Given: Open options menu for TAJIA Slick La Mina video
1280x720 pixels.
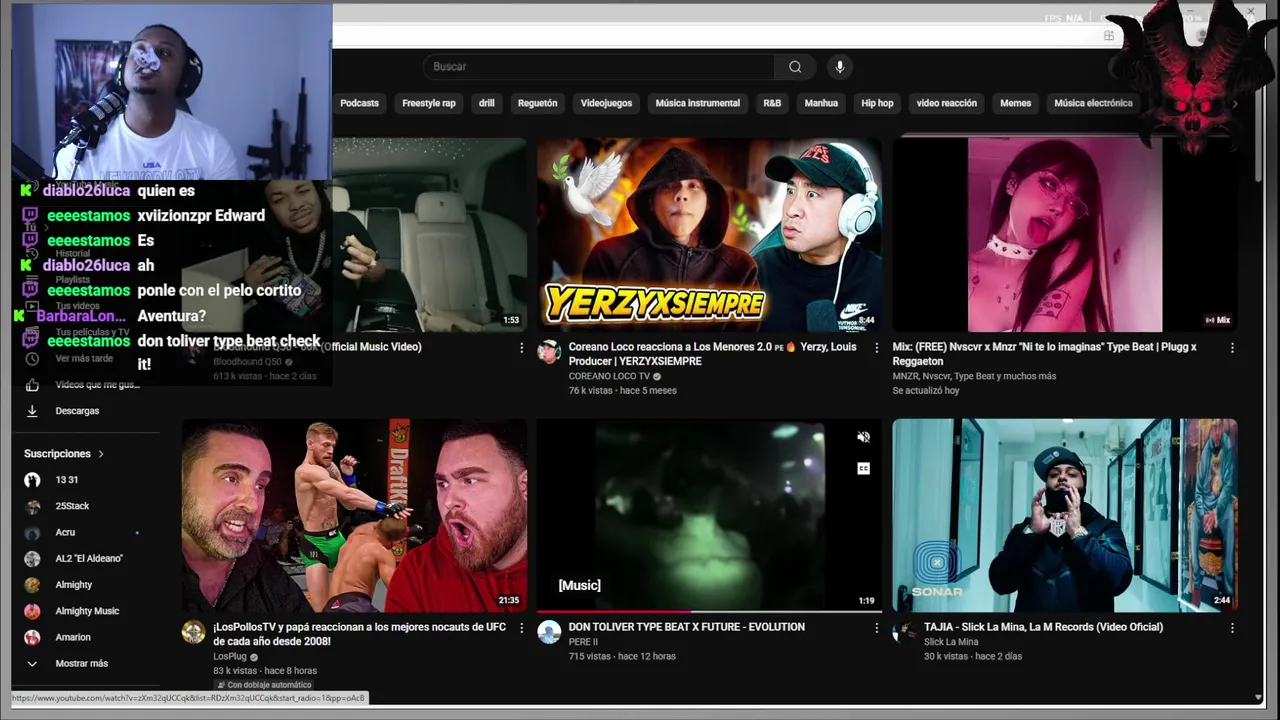Looking at the screenshot, I should click(1232, 628).
